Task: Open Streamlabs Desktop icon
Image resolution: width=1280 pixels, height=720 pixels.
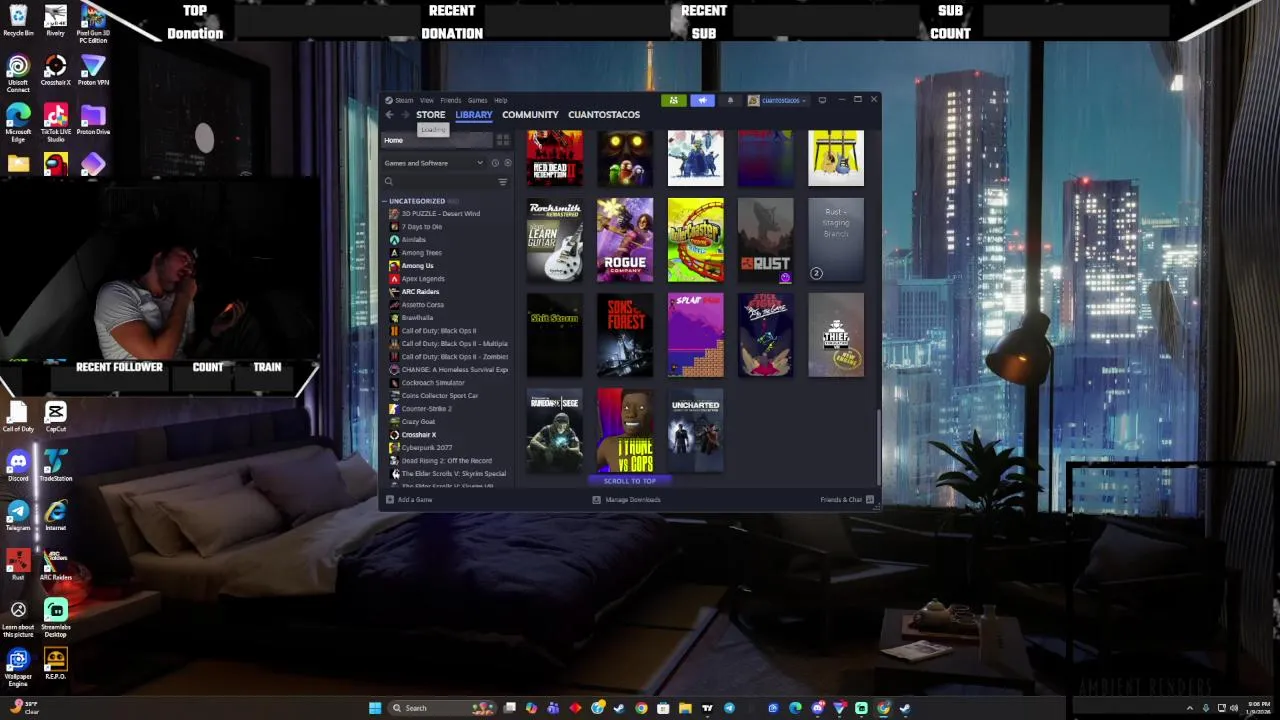Action: pyautogui.click(x=55, y=618)
